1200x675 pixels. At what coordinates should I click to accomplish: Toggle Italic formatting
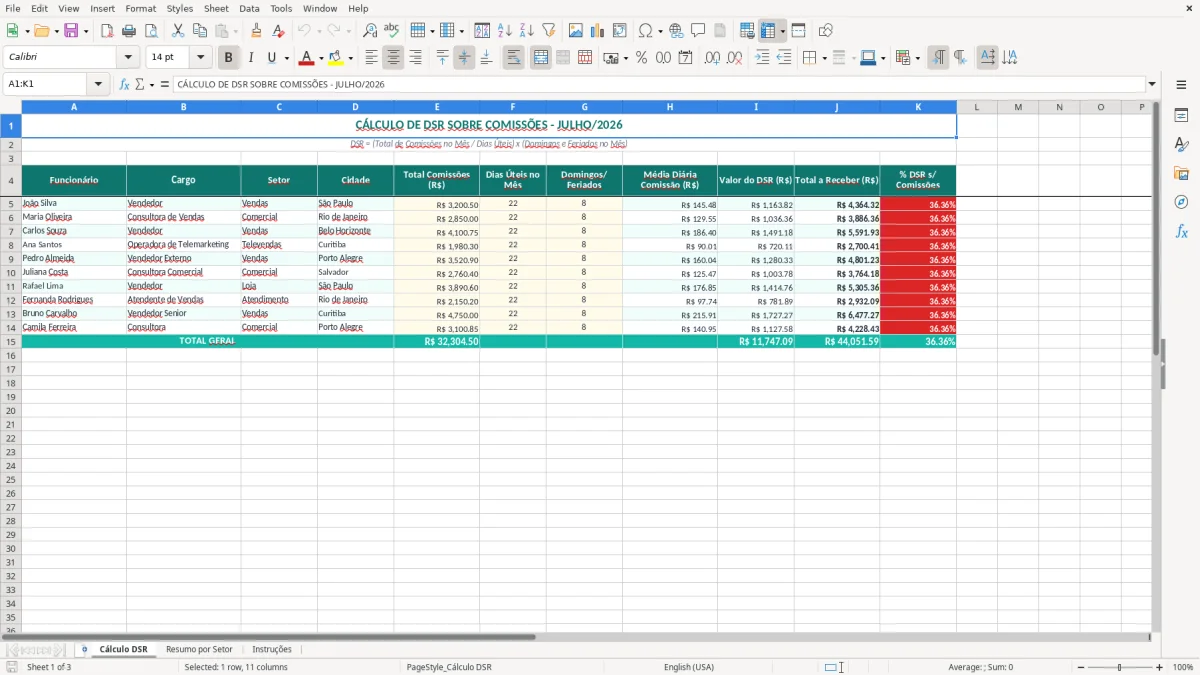(x=251, y=58)
